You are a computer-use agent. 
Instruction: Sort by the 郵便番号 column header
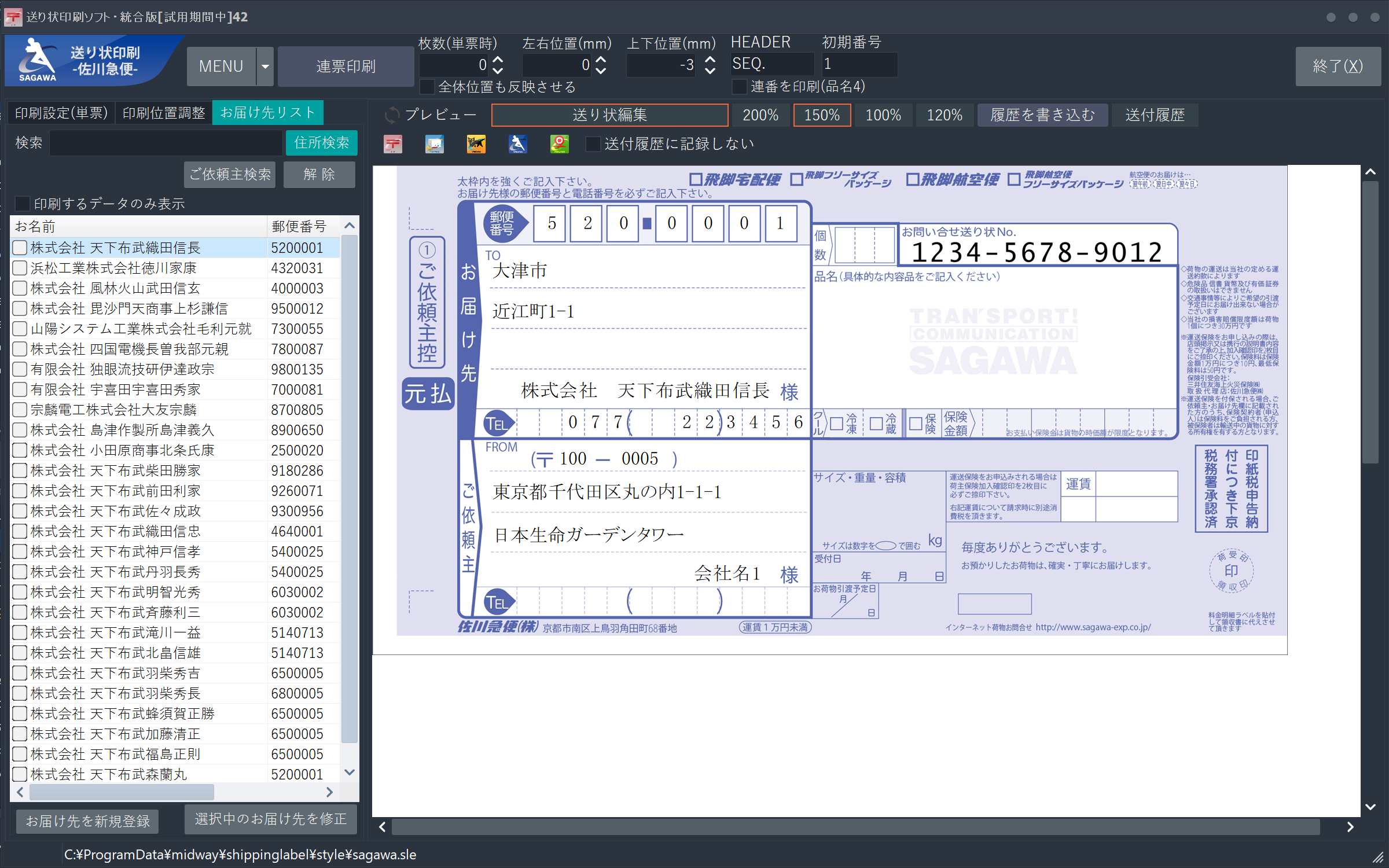click(303, 226)
